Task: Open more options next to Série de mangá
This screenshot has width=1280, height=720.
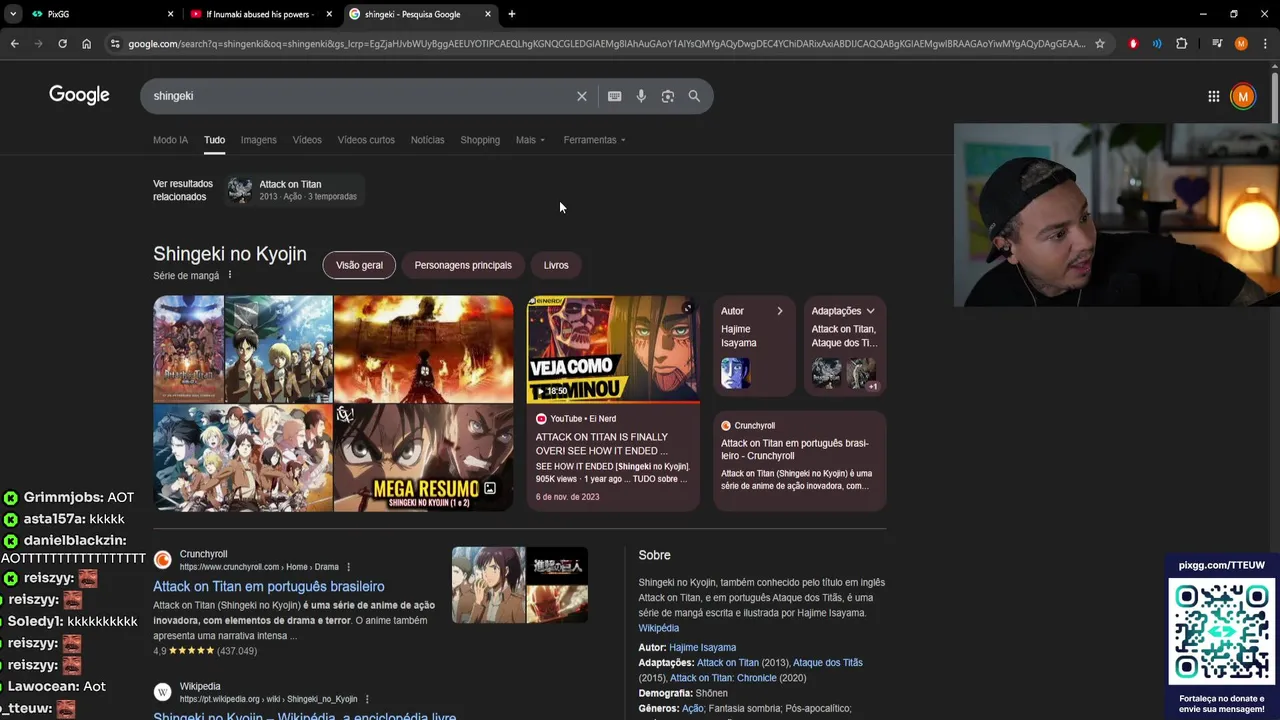Action: tap(229, 275)
